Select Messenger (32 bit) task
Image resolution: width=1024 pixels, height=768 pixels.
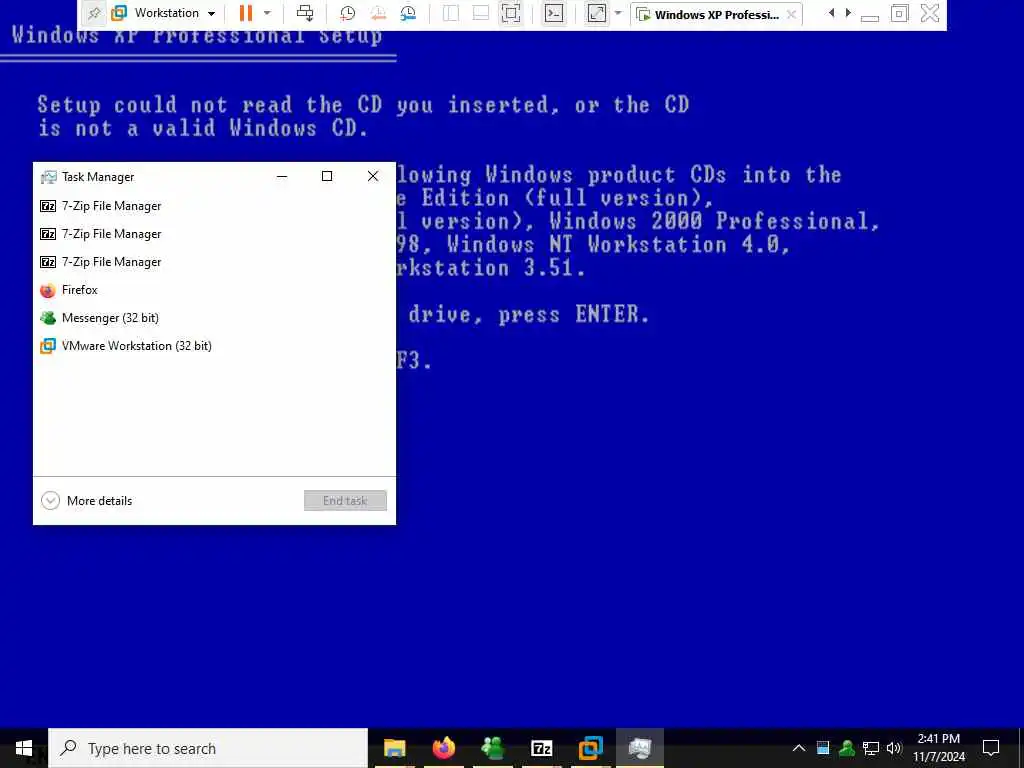(214, 318)
